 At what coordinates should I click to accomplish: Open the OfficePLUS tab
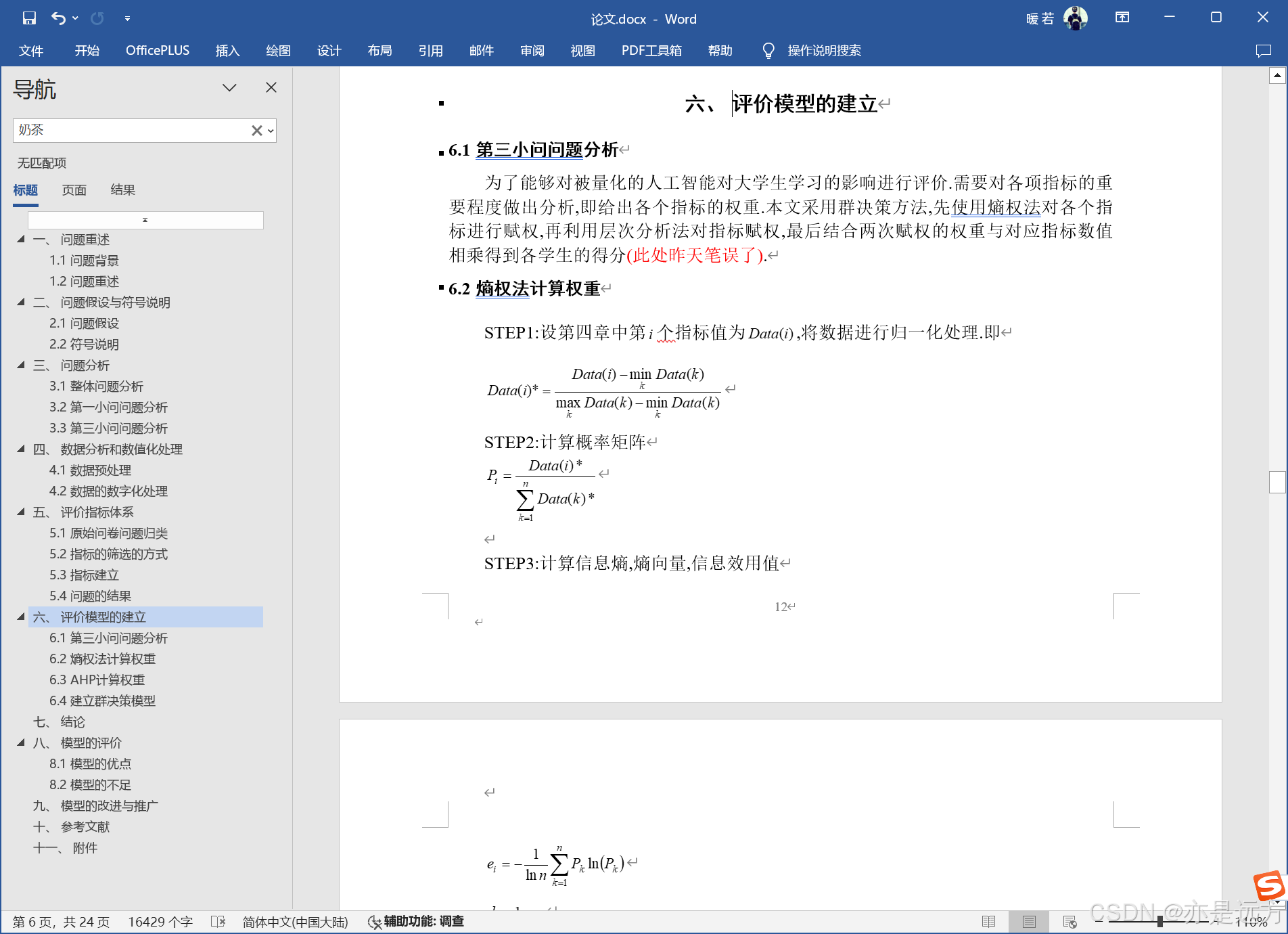point(158,51)
